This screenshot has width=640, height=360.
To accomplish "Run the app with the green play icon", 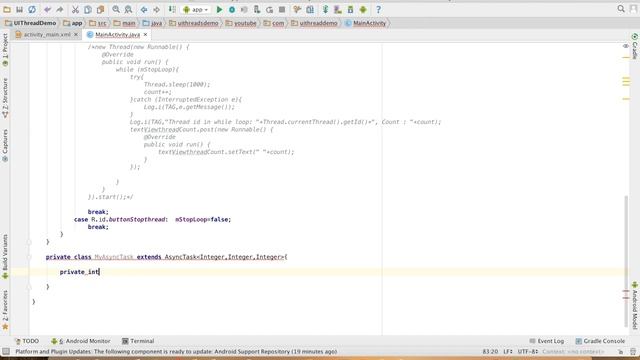I will point(219,9).
